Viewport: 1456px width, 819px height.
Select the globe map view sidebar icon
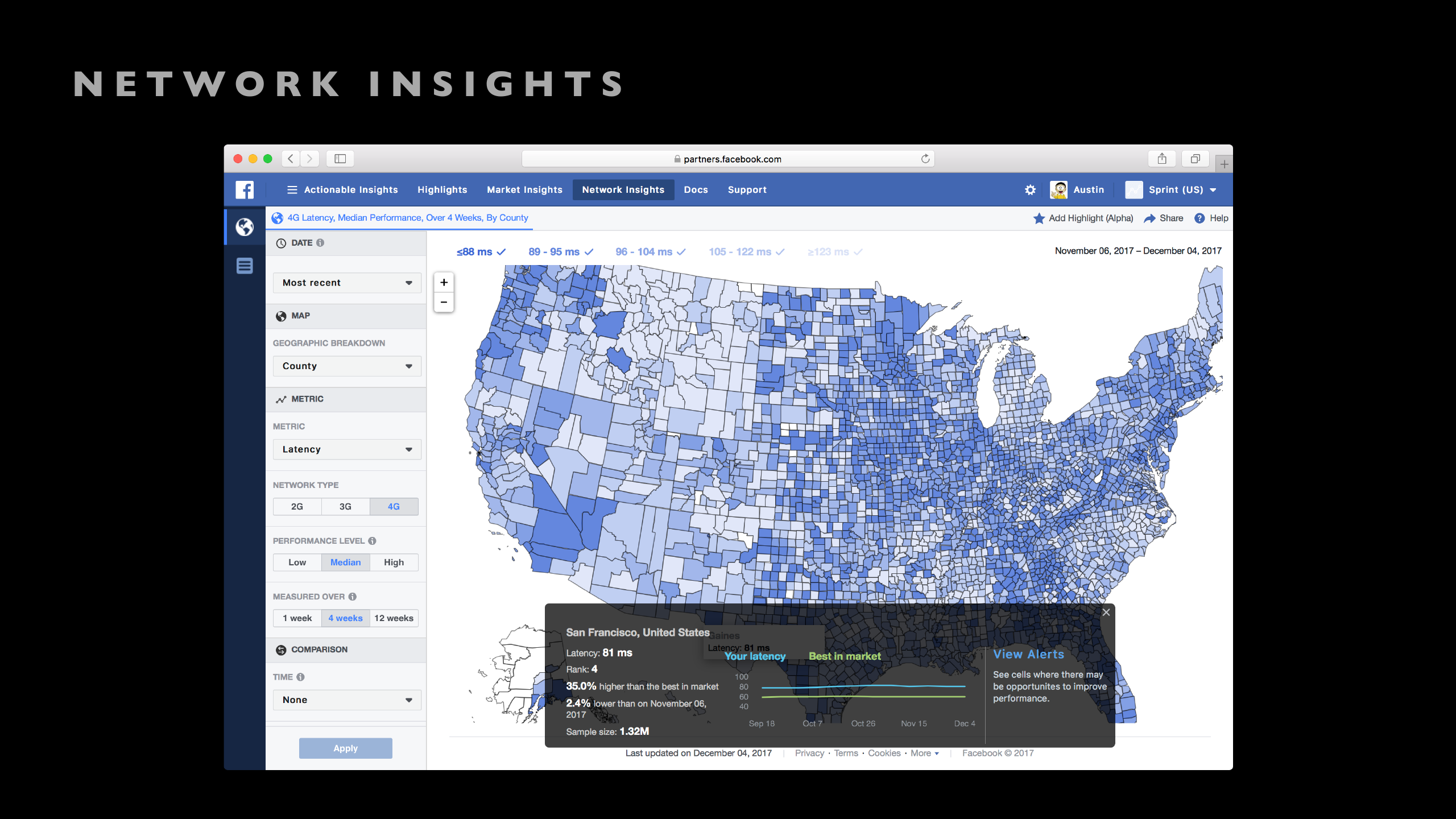tap(245, 227)
